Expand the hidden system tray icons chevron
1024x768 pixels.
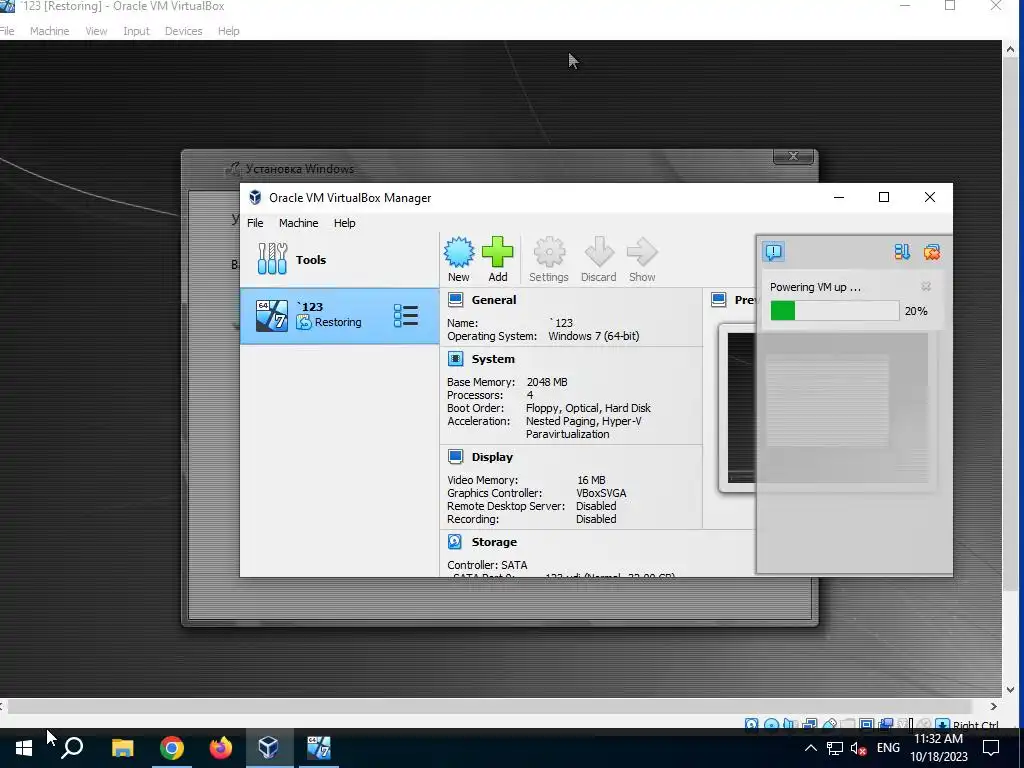tap(810, 748)
